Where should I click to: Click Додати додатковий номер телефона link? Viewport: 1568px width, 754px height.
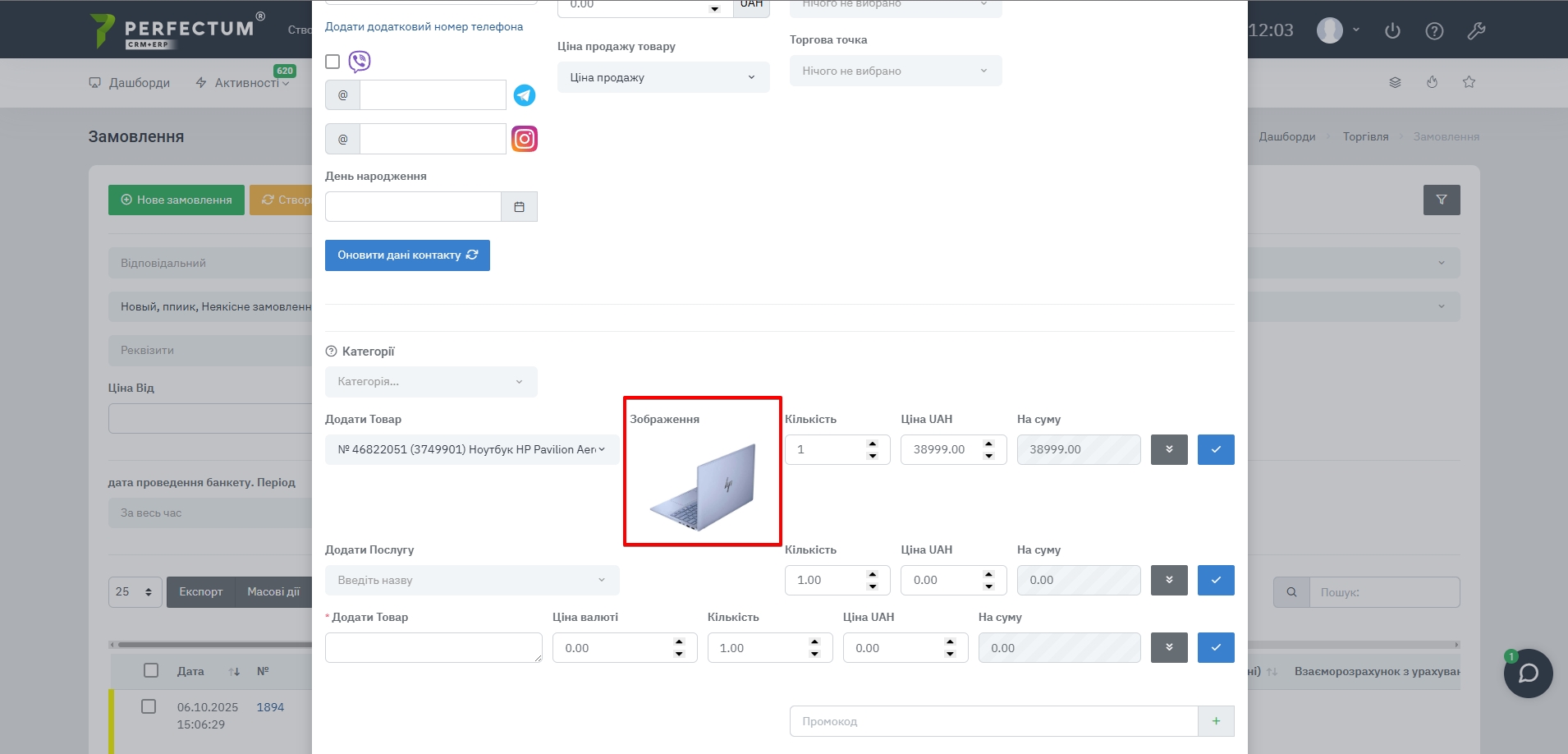coord(424,26)
